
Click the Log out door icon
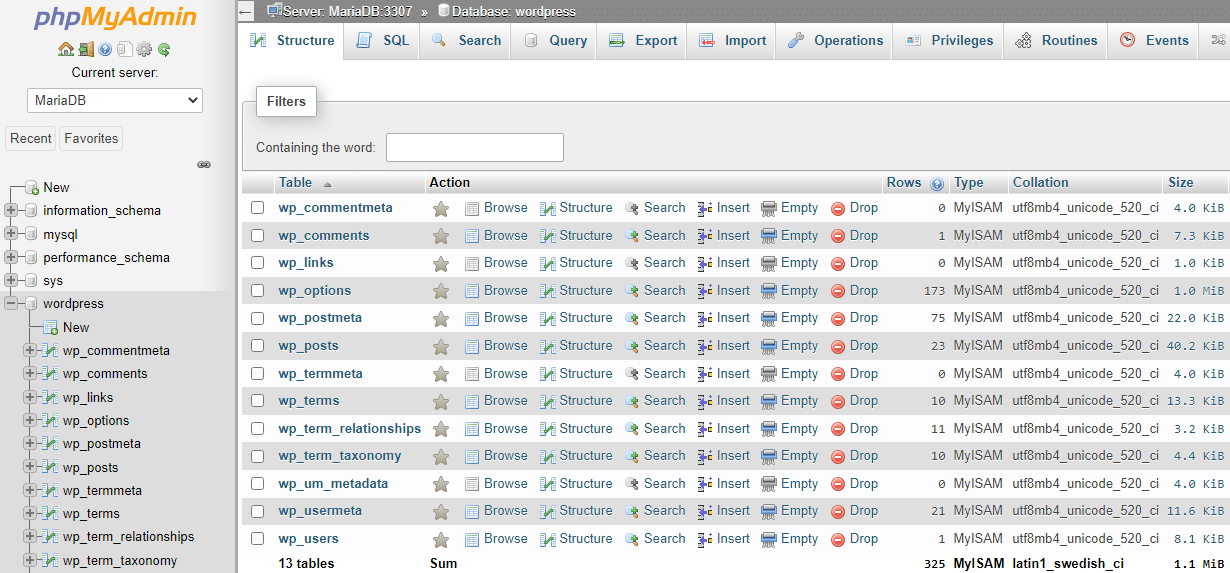tap(86, 49)
